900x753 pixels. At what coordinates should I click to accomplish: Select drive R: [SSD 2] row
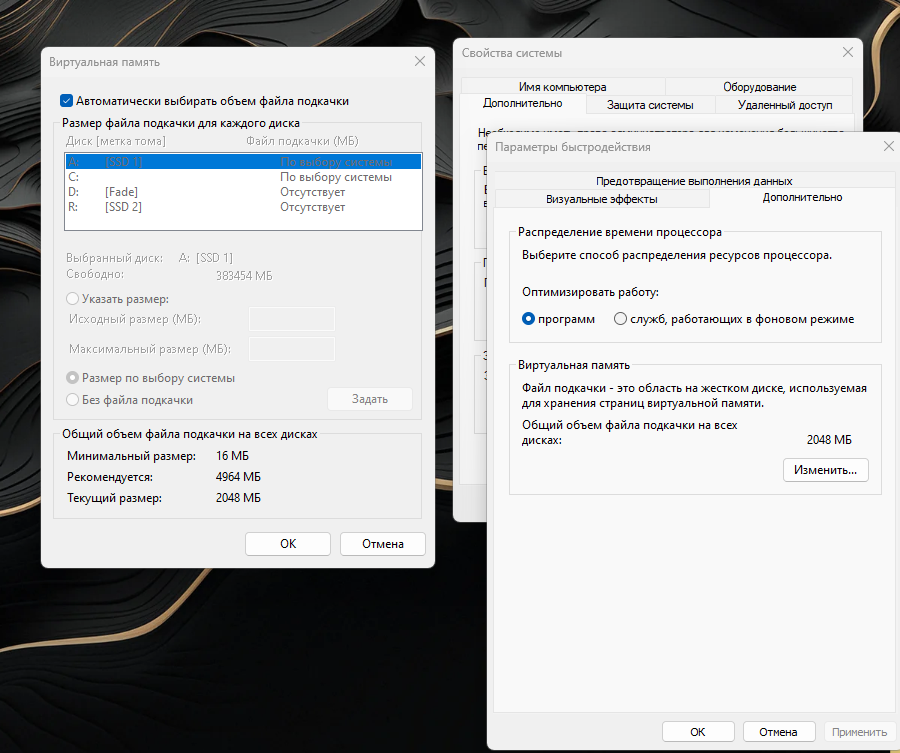(x=243, y=207)
